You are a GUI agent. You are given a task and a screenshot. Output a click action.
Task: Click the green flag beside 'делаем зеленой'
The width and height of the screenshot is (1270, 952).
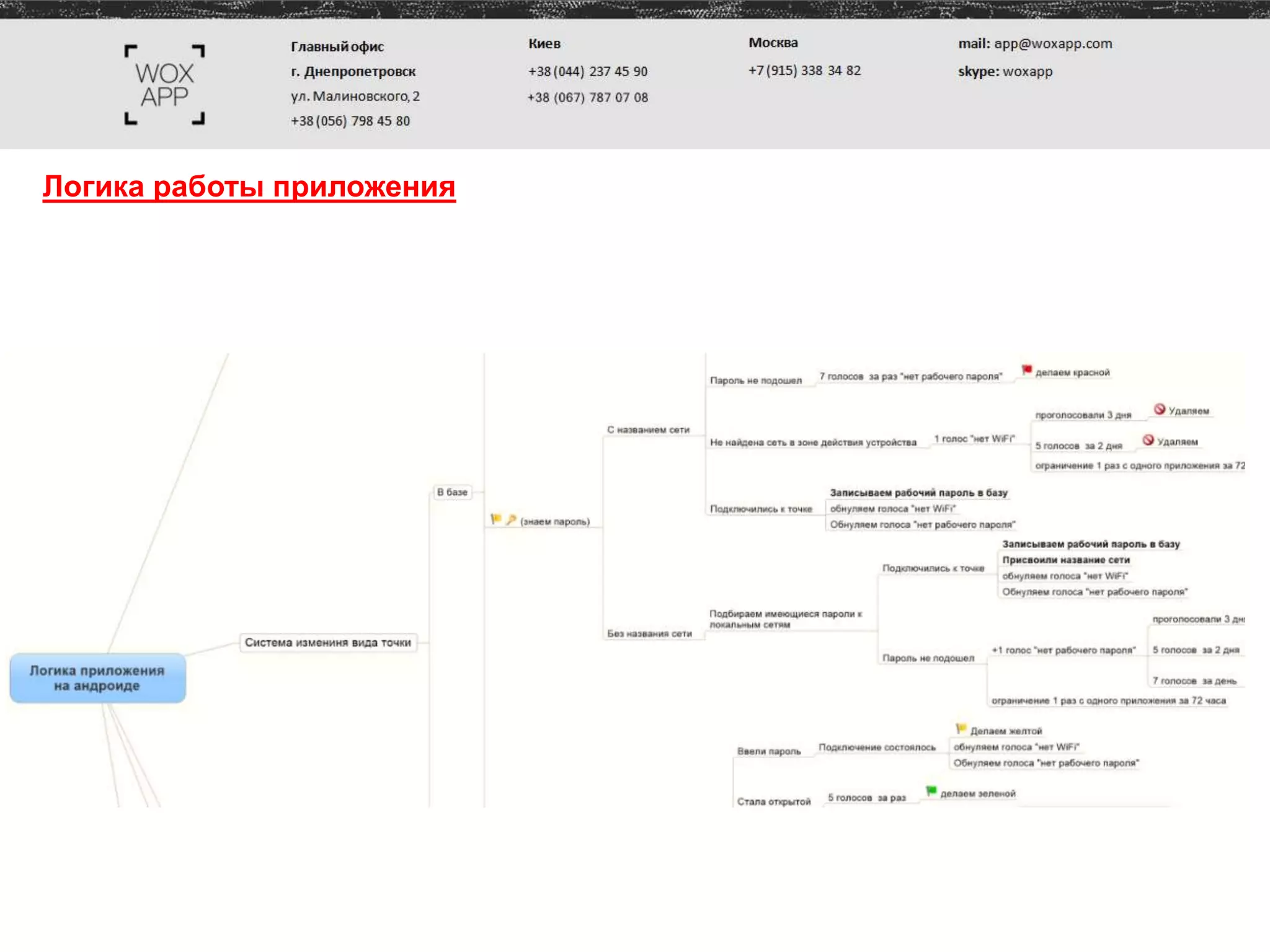(931, 791)
